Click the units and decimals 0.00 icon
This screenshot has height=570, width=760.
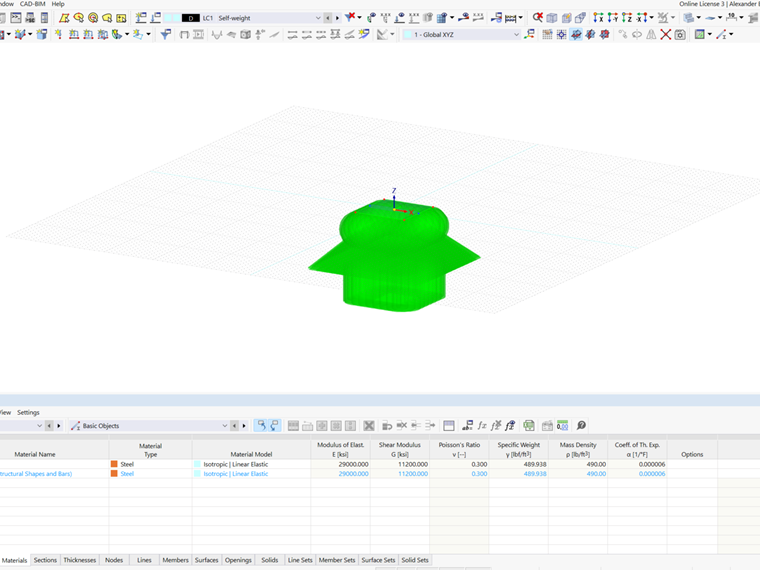coord(562,426)
